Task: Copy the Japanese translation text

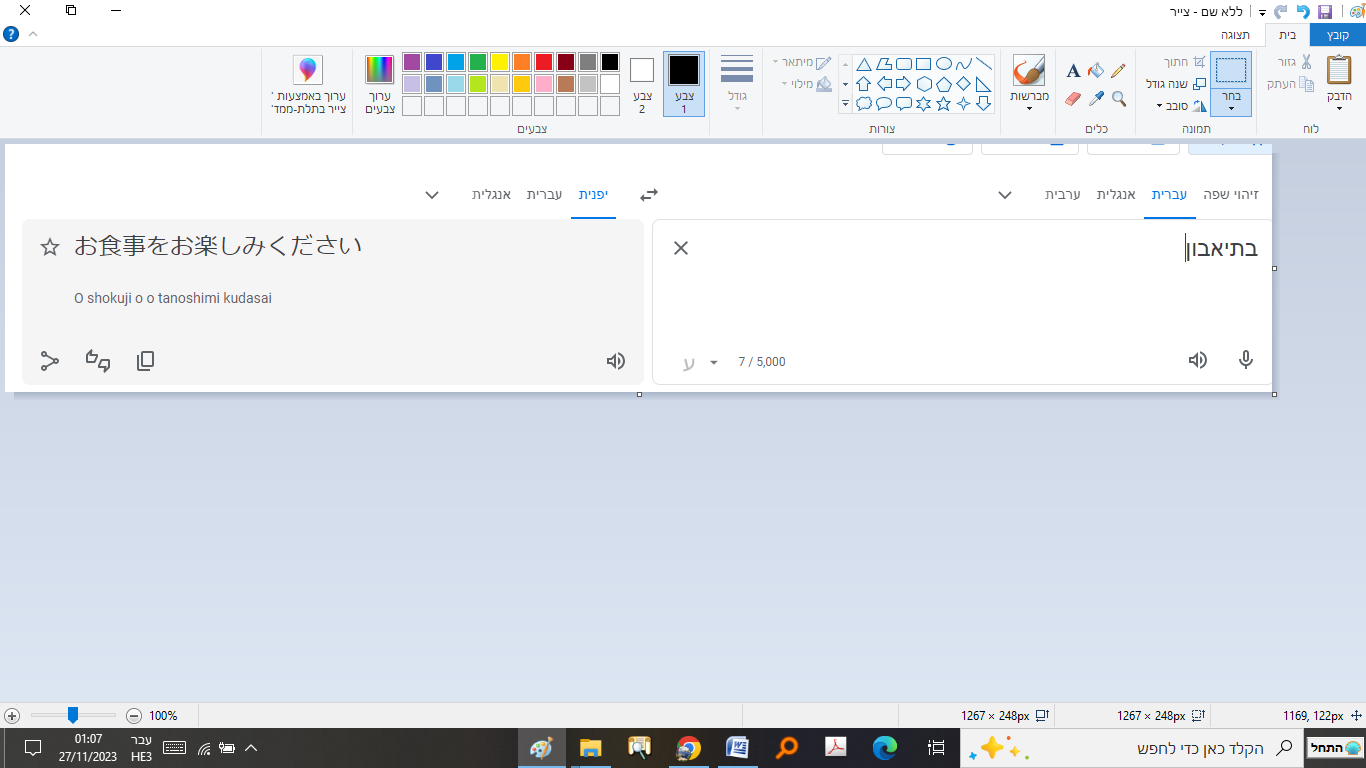Action: (145, 361)
